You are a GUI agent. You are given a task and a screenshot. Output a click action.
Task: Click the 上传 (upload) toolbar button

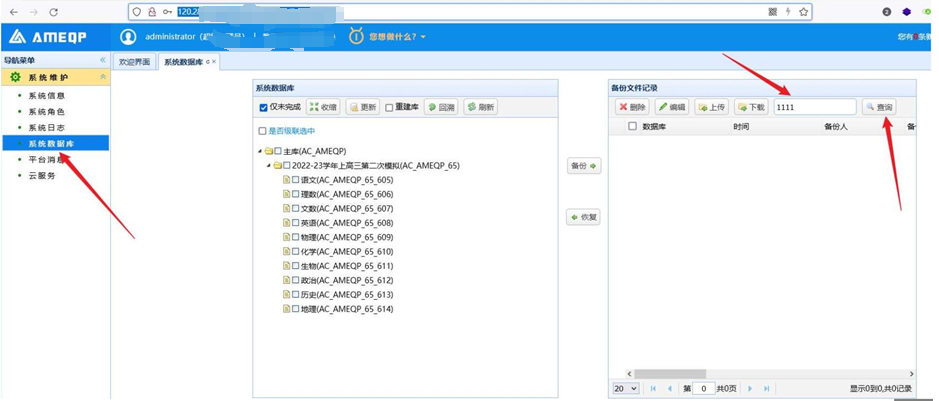tap(712, 107)
